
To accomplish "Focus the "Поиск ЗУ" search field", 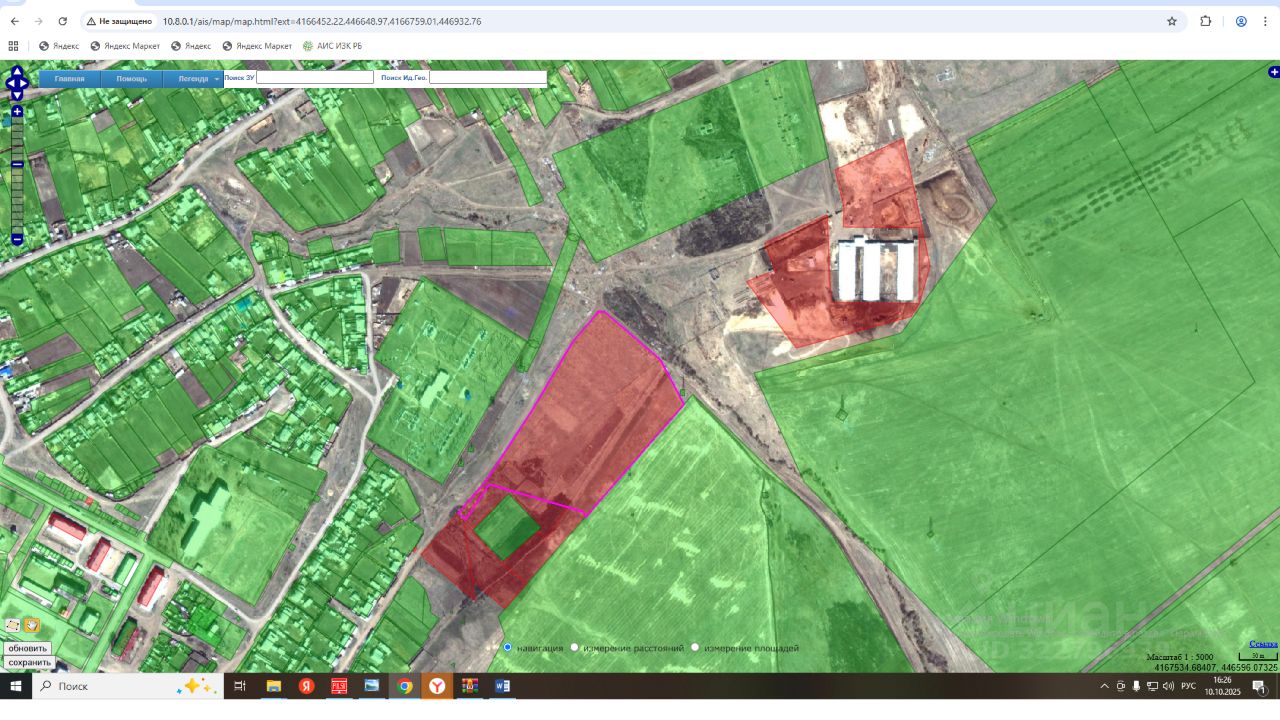I will (x=314, y=77).
